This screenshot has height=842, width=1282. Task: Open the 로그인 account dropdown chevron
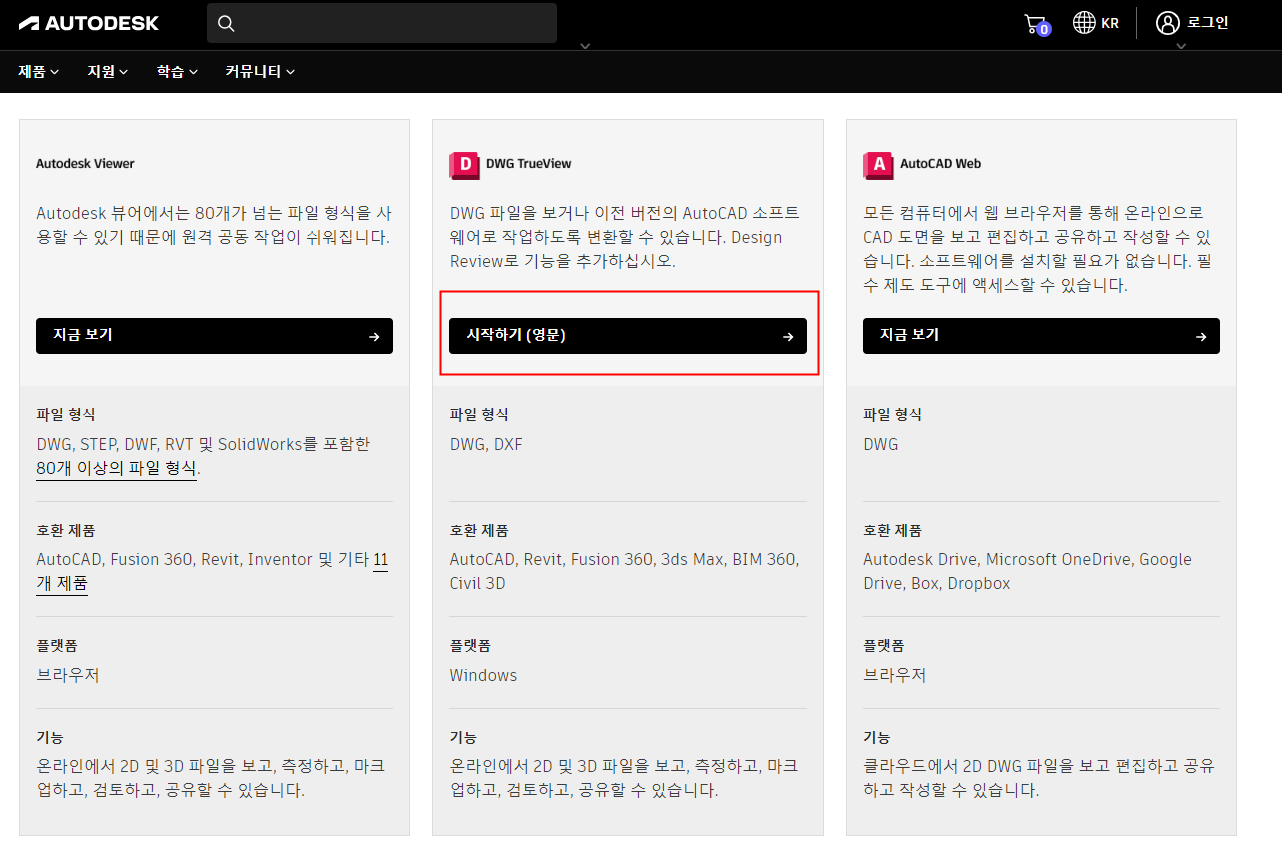click(1181, 46)
